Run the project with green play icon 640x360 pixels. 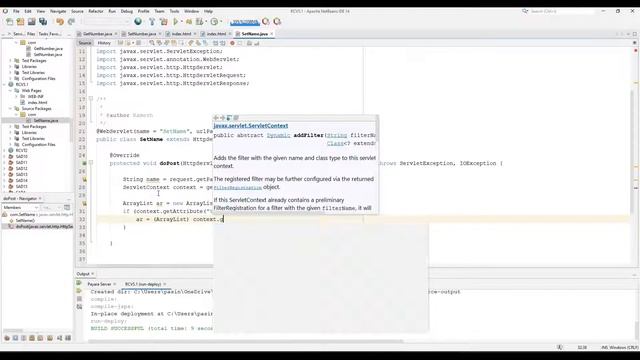pos(176,22)
